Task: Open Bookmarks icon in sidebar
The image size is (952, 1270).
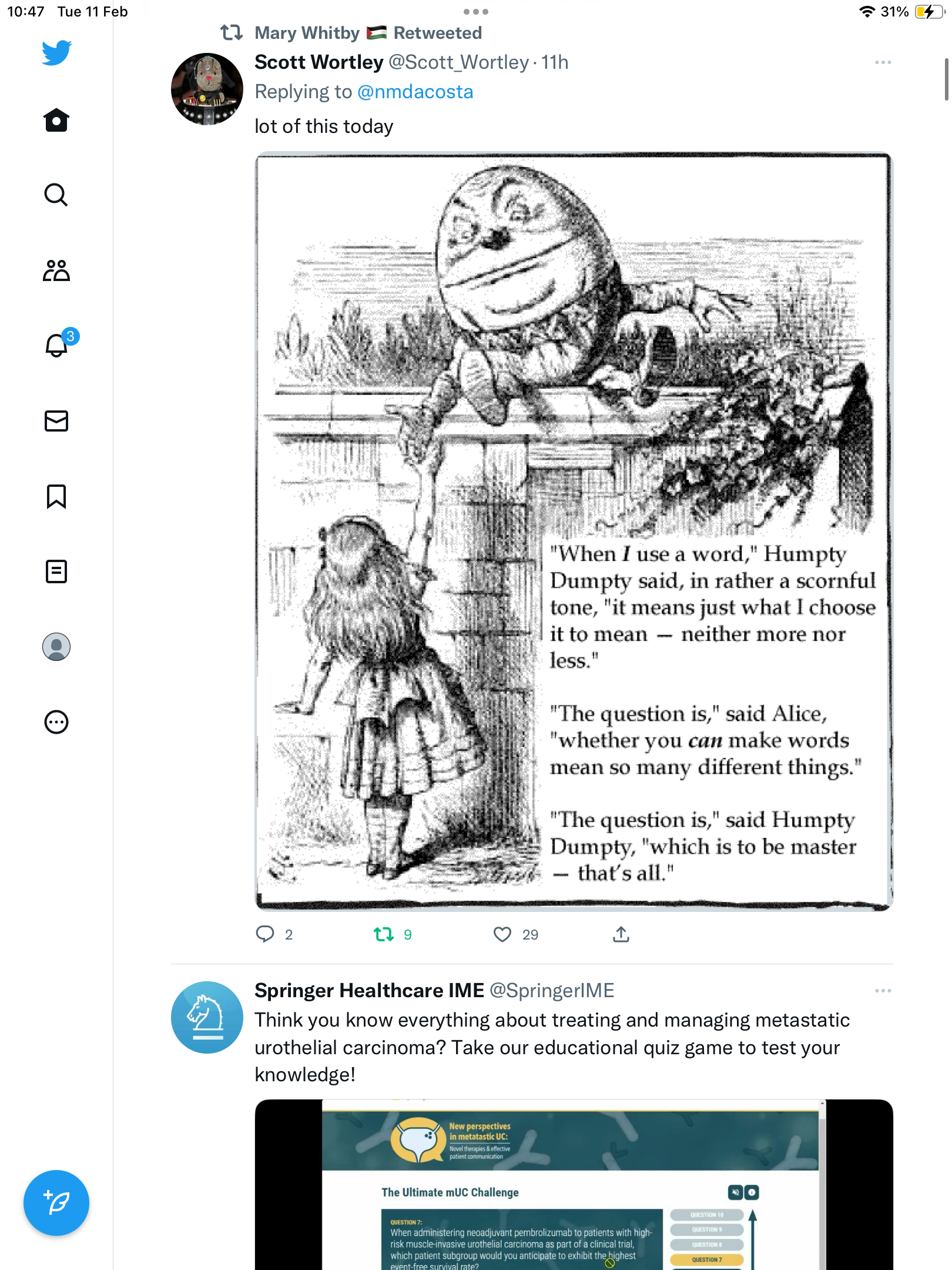Action: [56, 496]
